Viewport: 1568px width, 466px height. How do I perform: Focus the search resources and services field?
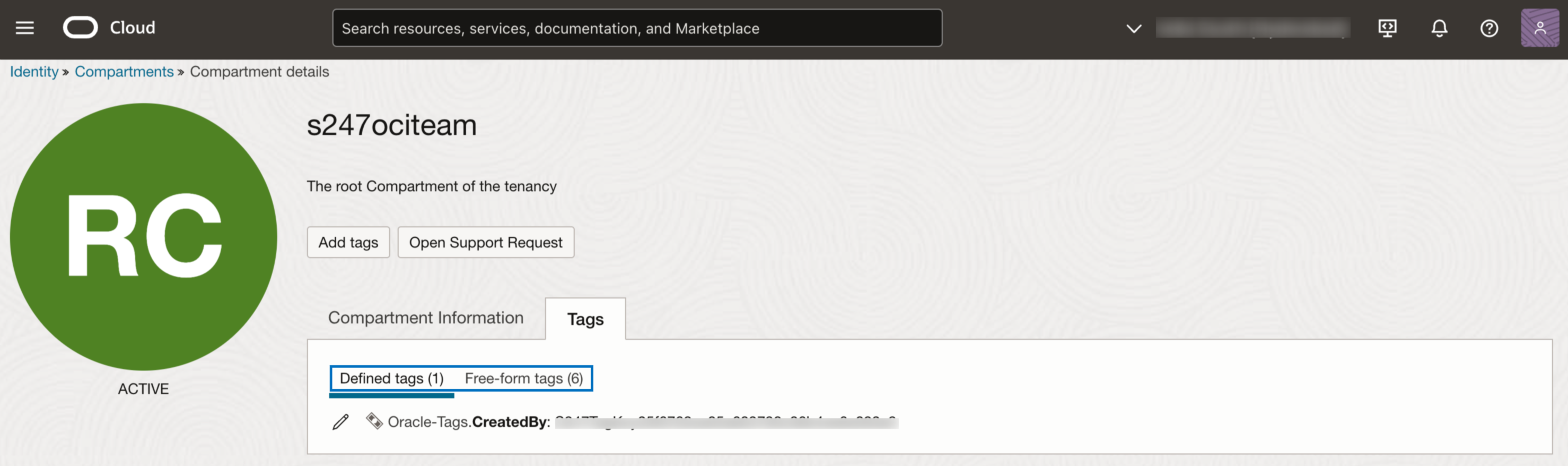pyautogui.click(x=637, y=28)
